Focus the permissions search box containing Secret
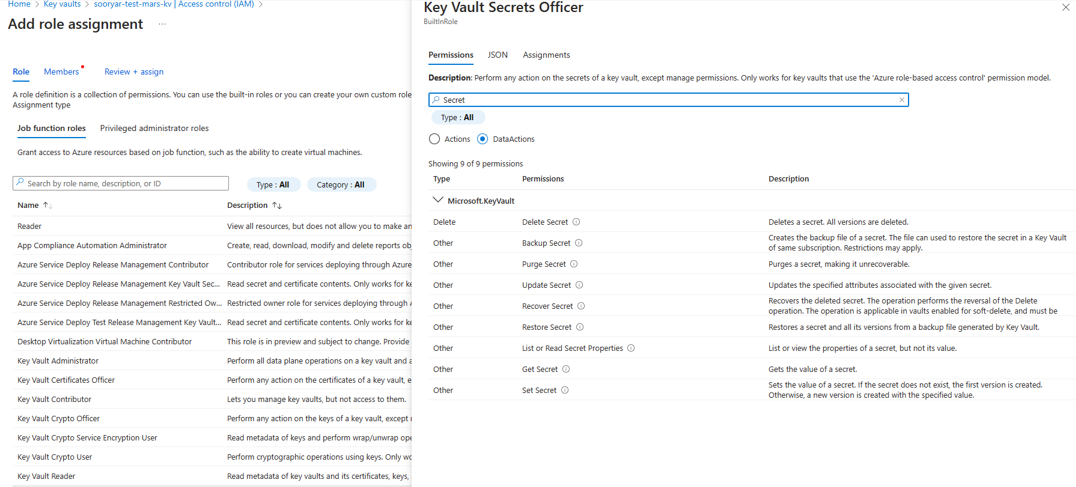 (x=668, y=100)
